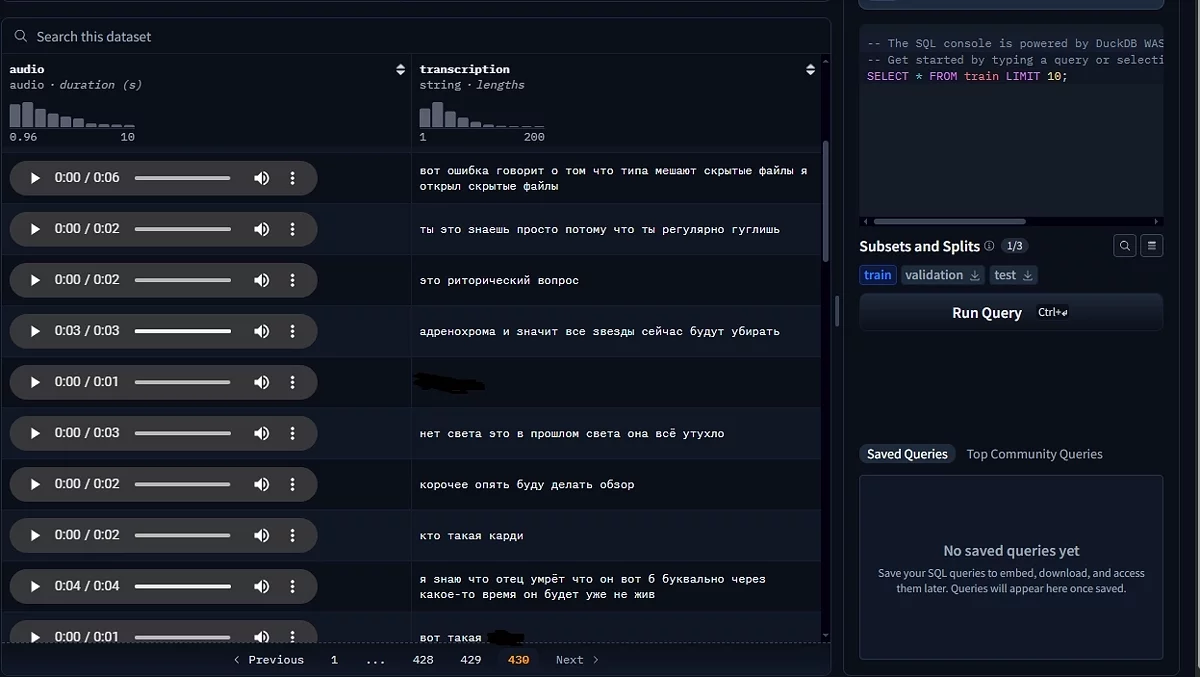The height and width of the screenshot is (677, 1200).
Task: Open the list view icon beside Subsets
Action: [x=1151, y=246]
